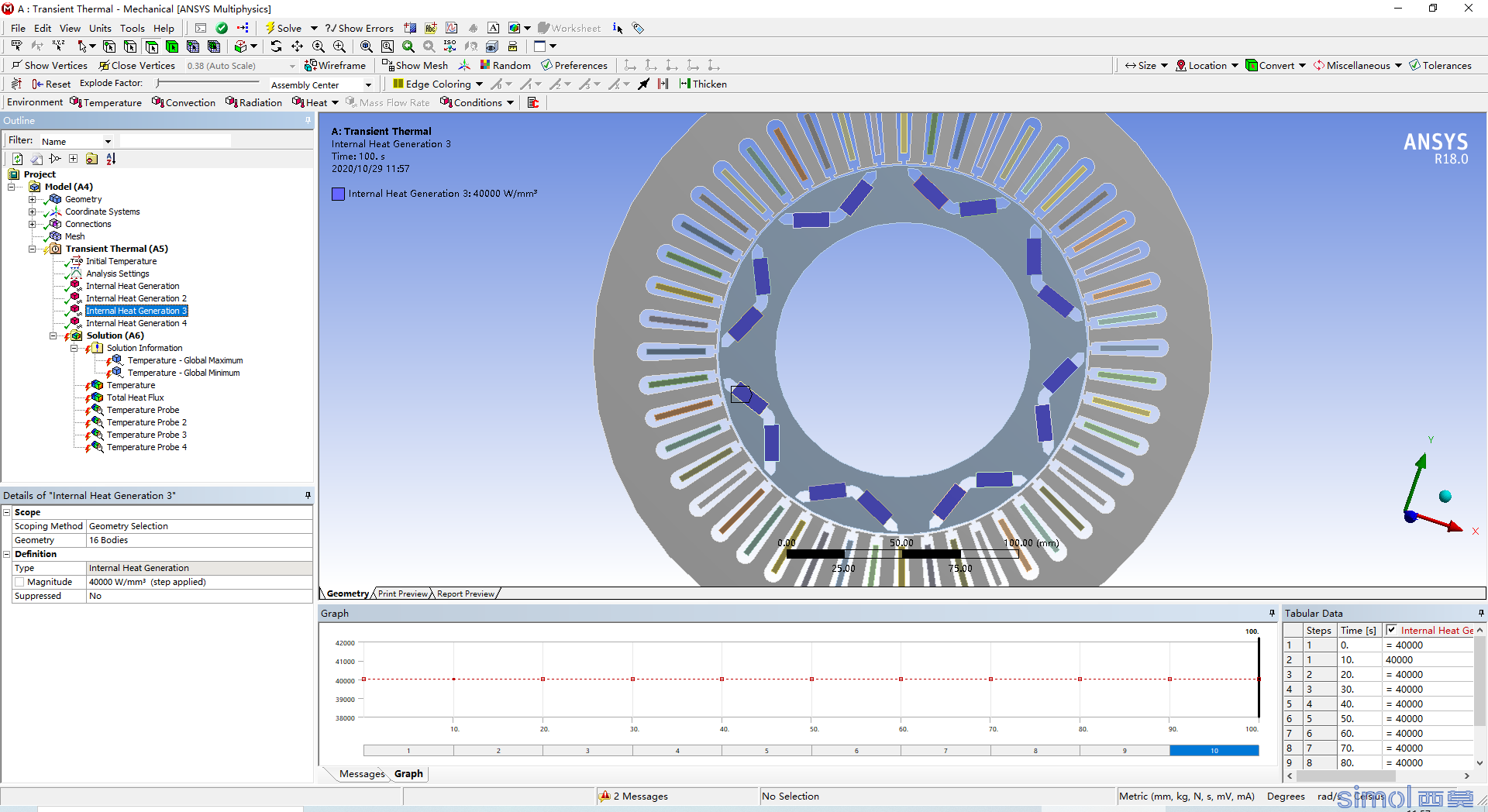Select Temperature Probe 2 in tree

[146, 422]
